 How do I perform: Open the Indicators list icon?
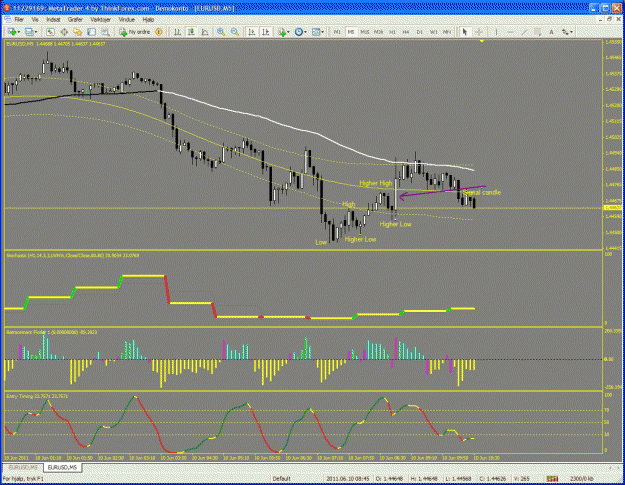(x=283, y=32)
